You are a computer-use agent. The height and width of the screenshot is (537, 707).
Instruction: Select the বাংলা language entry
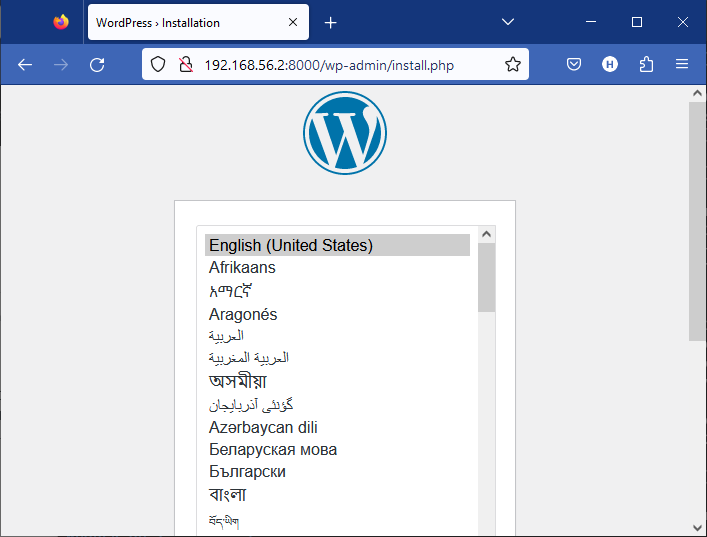[x=337, y=495]
